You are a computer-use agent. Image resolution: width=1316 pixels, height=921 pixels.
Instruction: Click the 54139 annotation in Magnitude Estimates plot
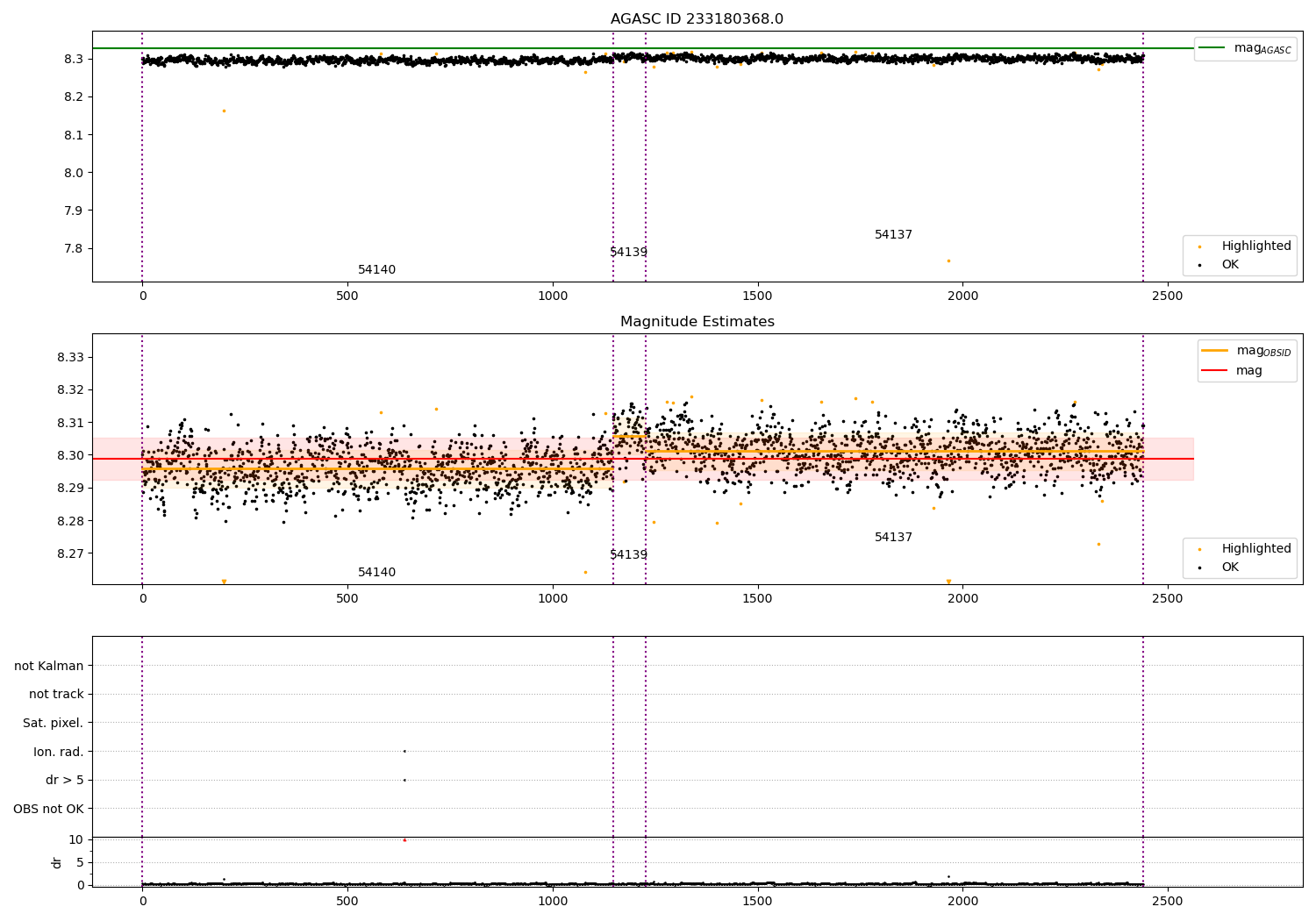(x=628, y=555)
